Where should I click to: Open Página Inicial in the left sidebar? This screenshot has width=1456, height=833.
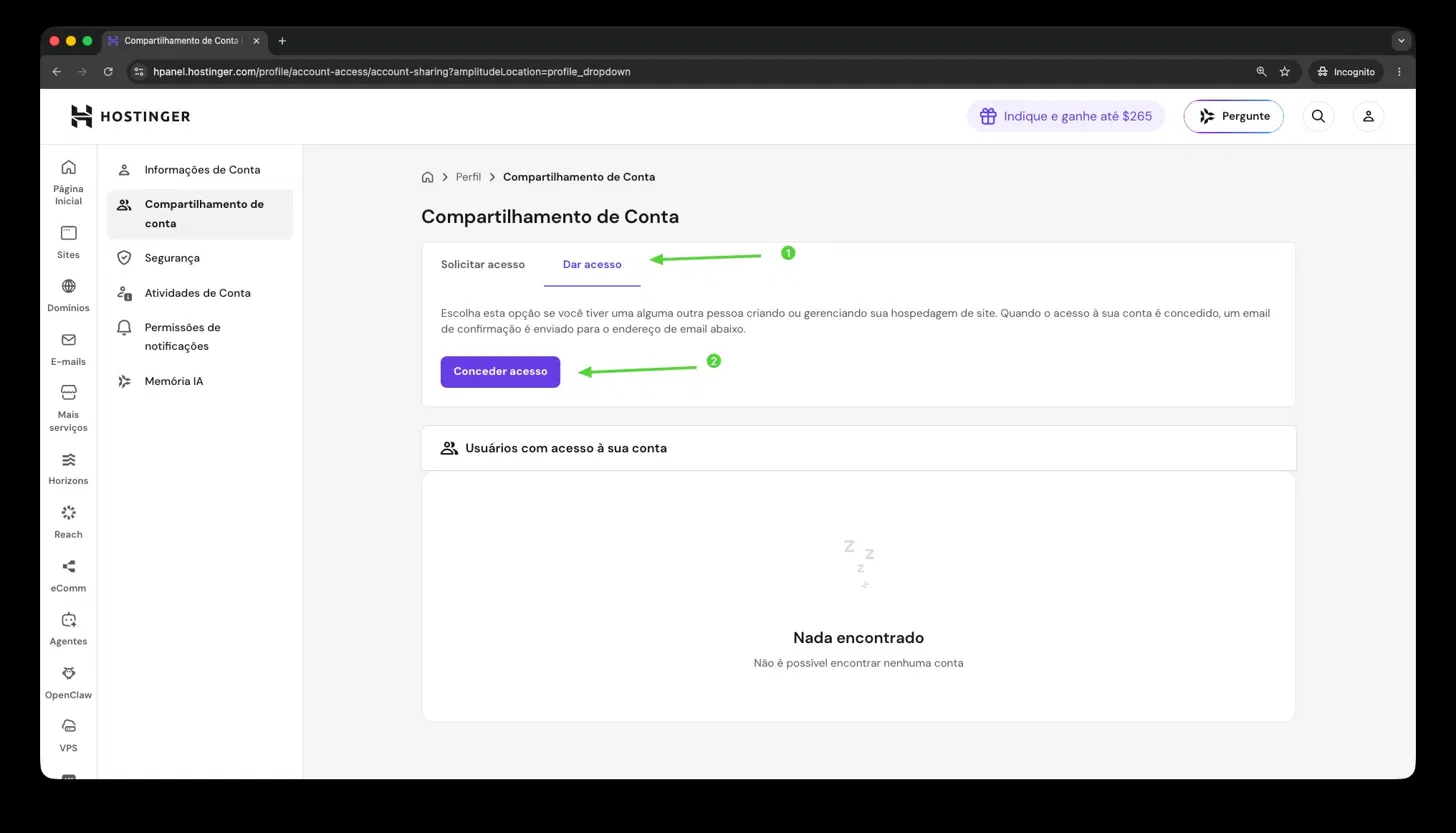(x=68, y=181)
